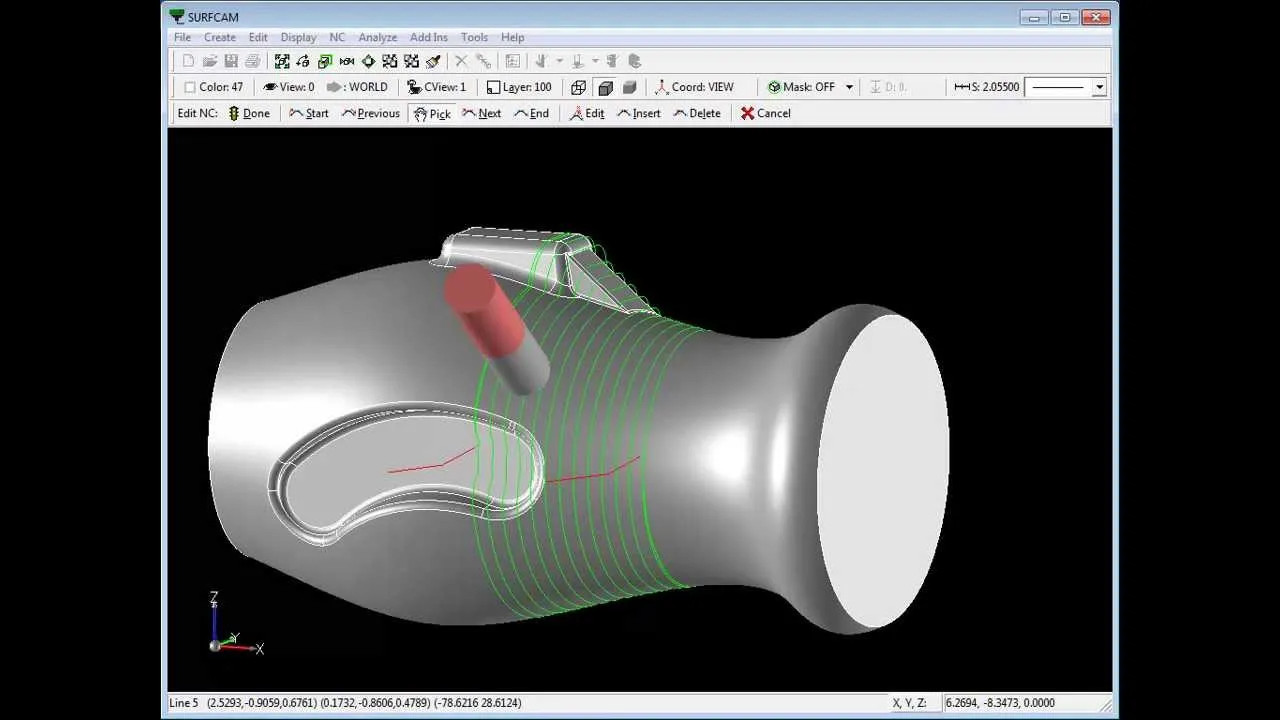
Task: Click the Done button in Edit NC
Action: point(249,114)
